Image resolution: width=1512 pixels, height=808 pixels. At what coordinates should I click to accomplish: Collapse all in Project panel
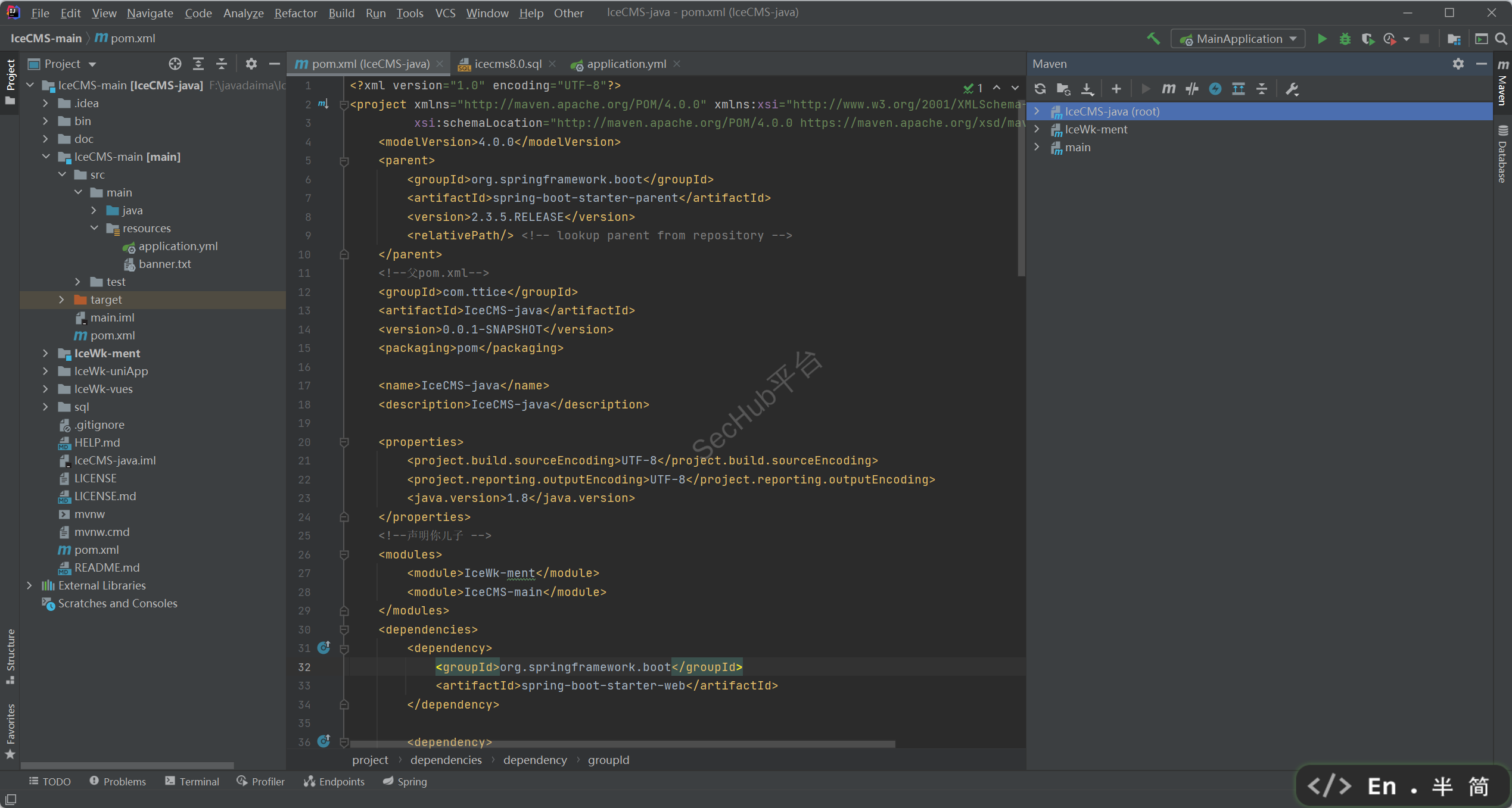click(x=222, y=64)
